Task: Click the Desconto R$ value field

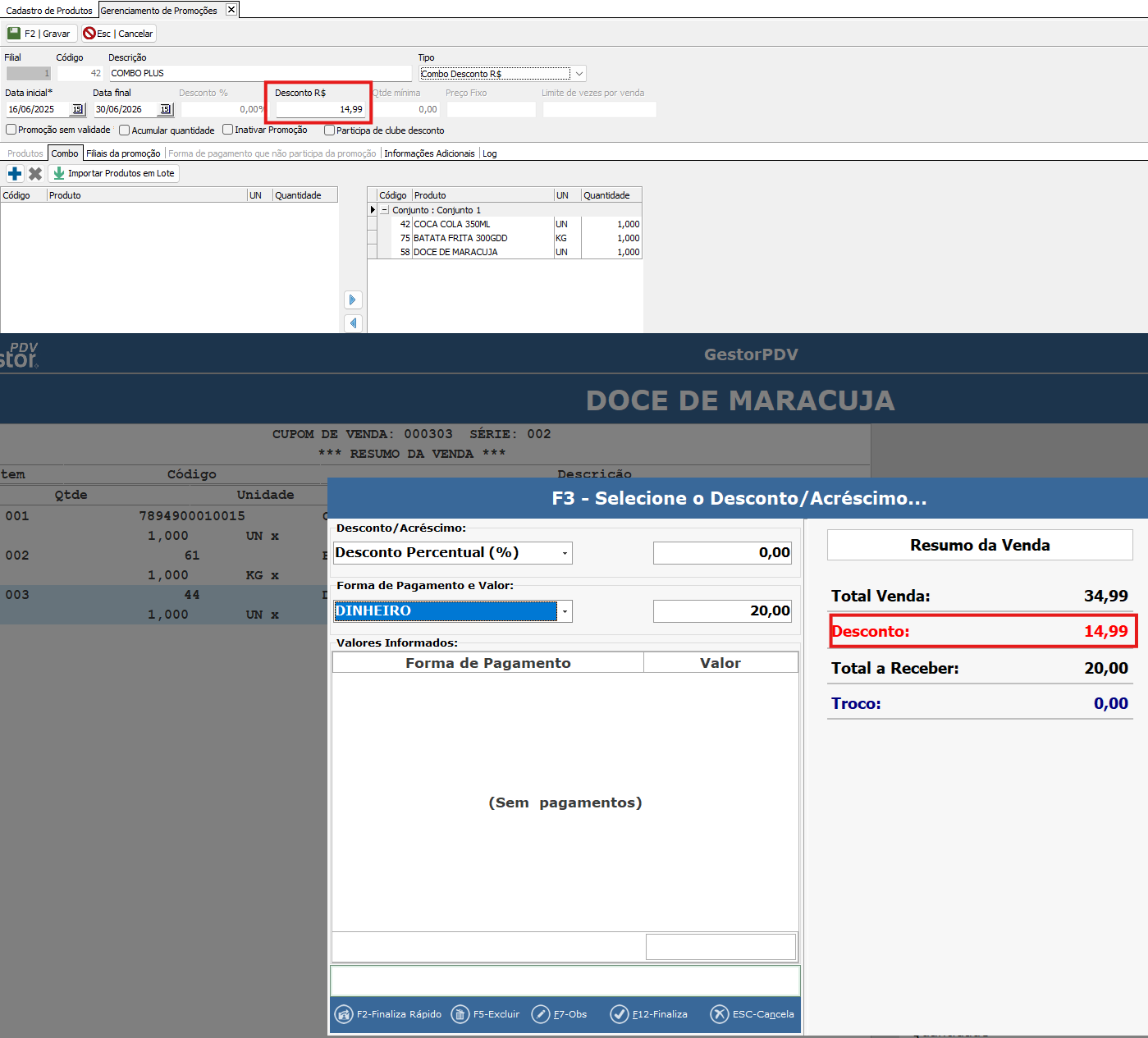Action: tap(320, 109)
